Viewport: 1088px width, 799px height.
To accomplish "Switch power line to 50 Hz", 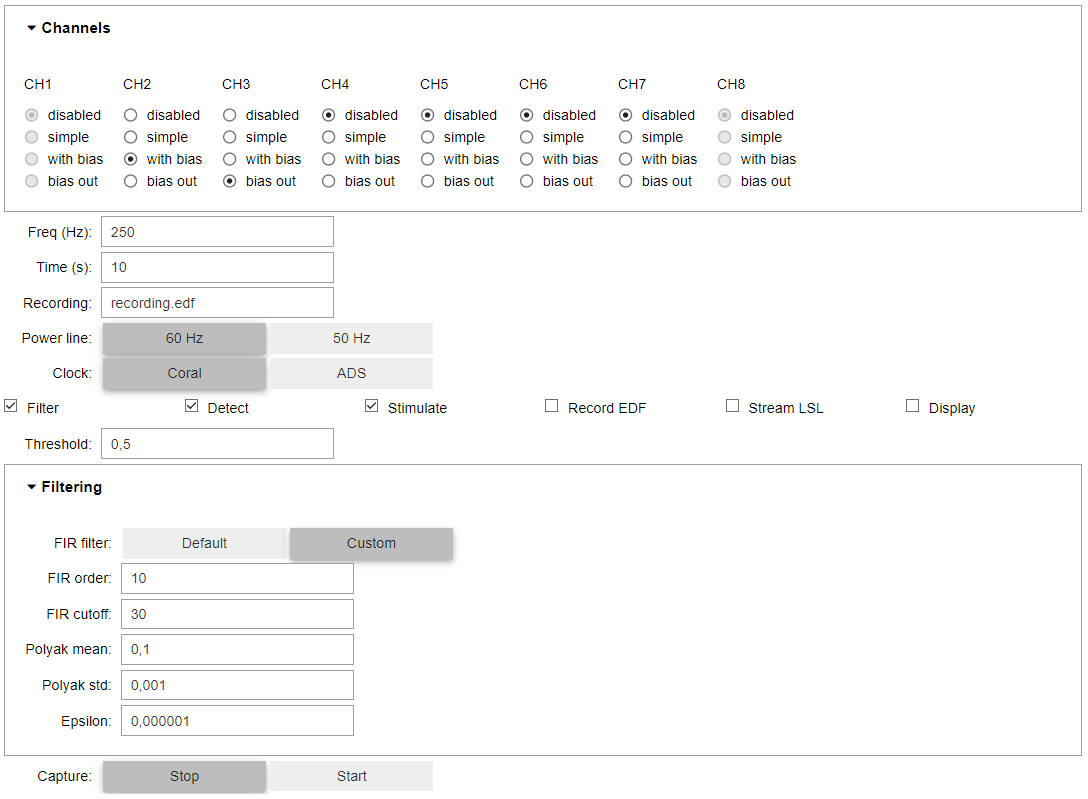I will point(350,338).
